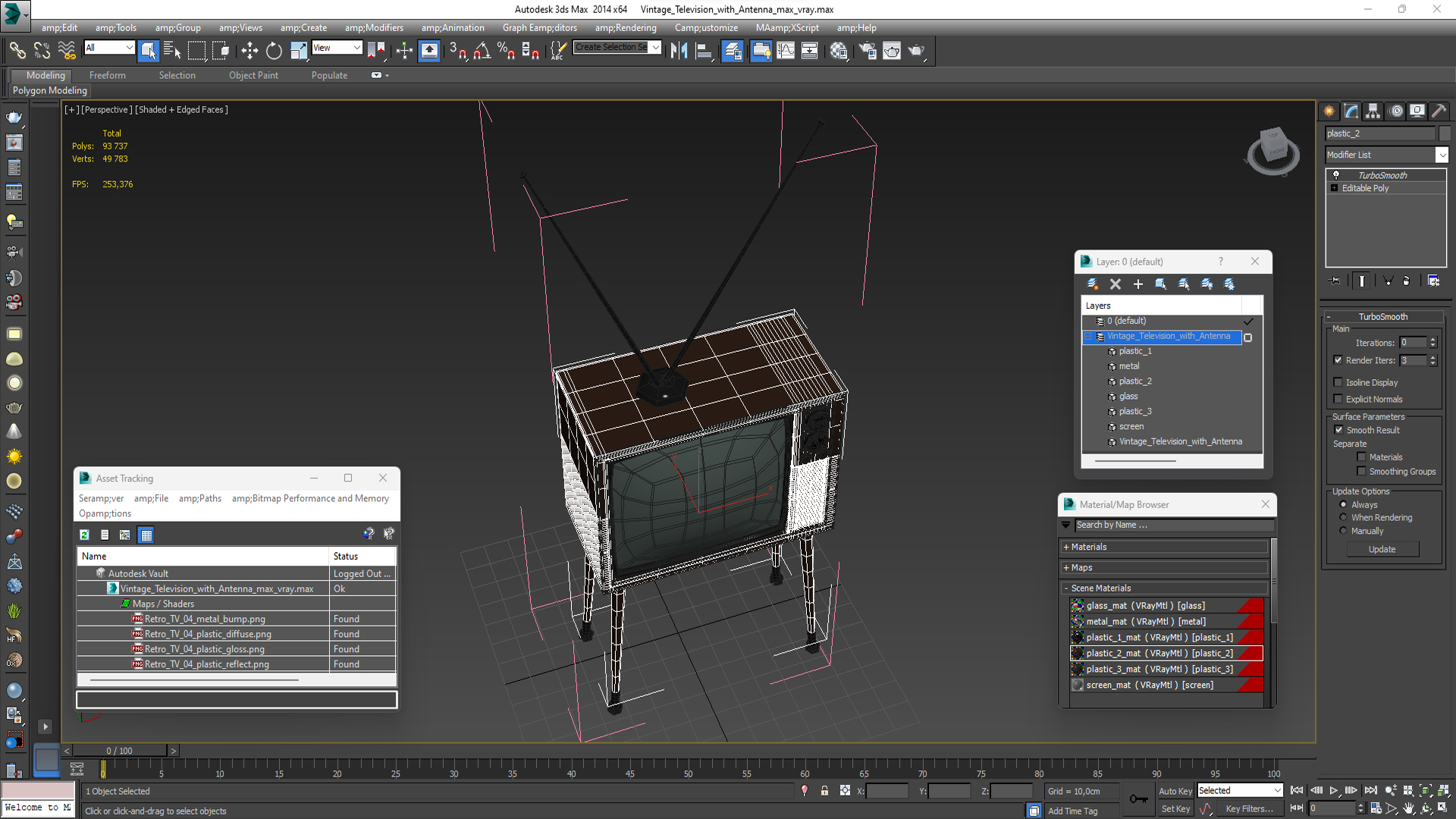Toggle TurboSmooth modifier lightbulb on
Screen dimensions: 1456x819
pyautogui.click(x=1336, y=174)
